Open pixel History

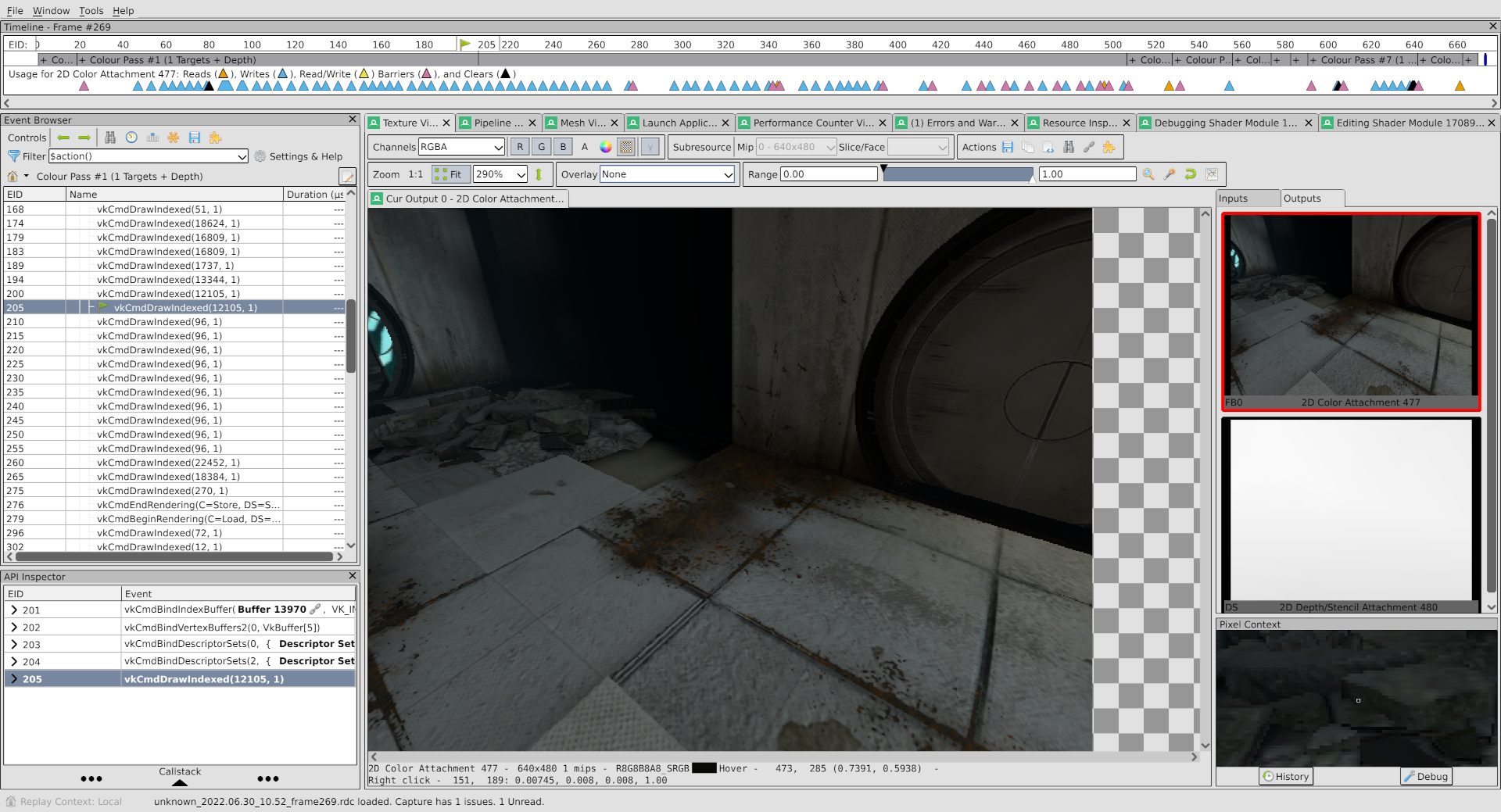coord(1286,776)
